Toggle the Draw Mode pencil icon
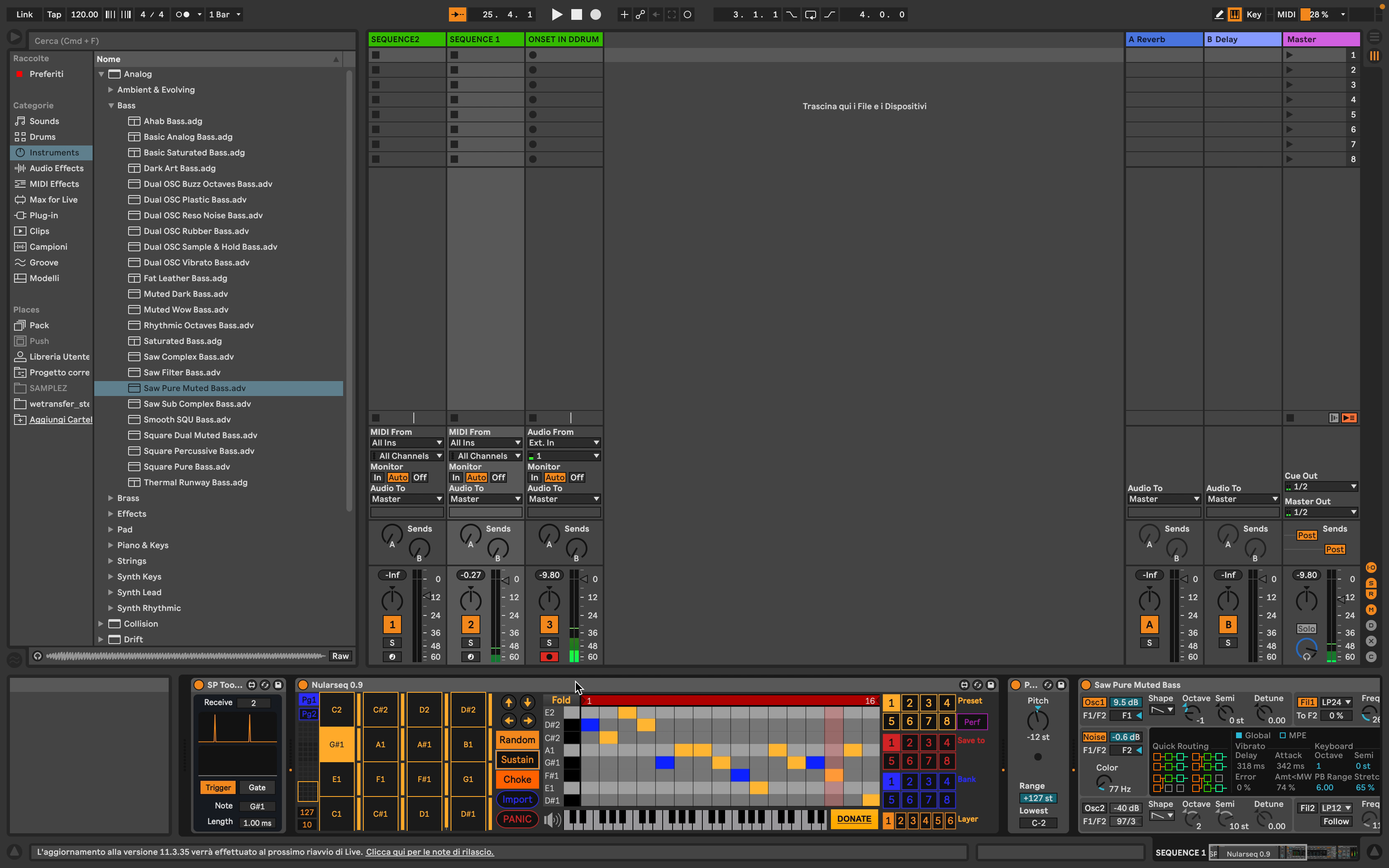This screenshot has height=868, width=1389. click(1219, 14)
